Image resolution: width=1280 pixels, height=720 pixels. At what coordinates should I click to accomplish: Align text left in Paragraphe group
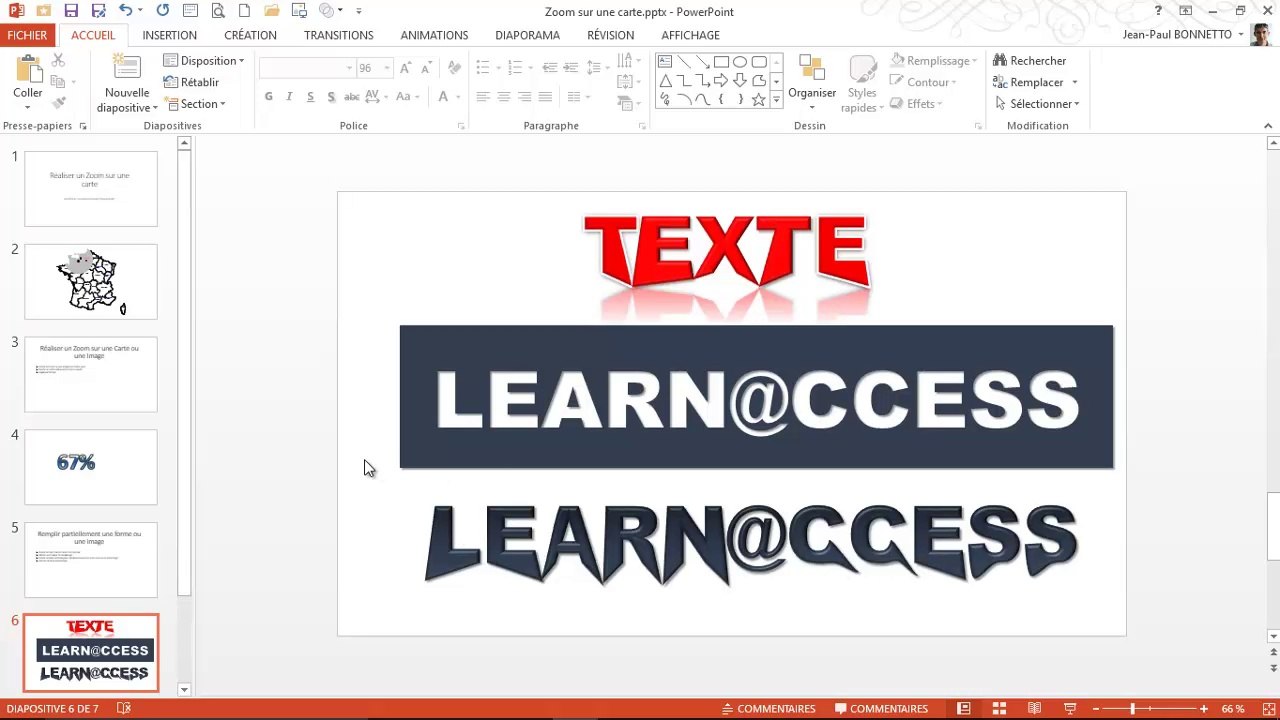tap(482, 97)
